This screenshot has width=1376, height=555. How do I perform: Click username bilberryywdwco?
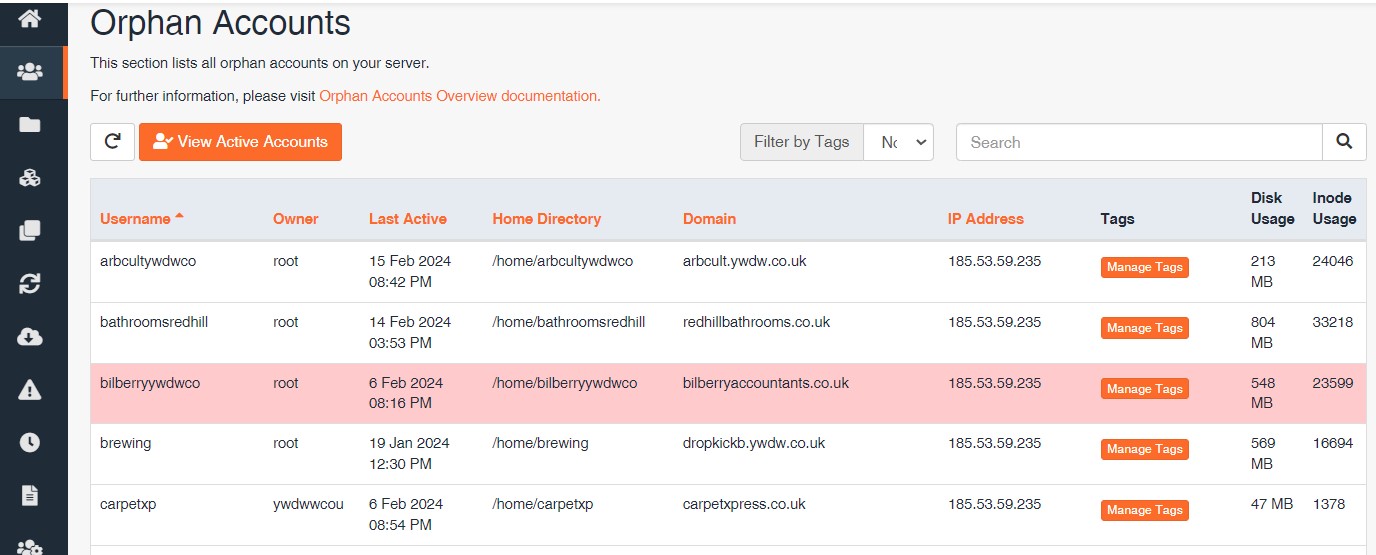point(150,383)
